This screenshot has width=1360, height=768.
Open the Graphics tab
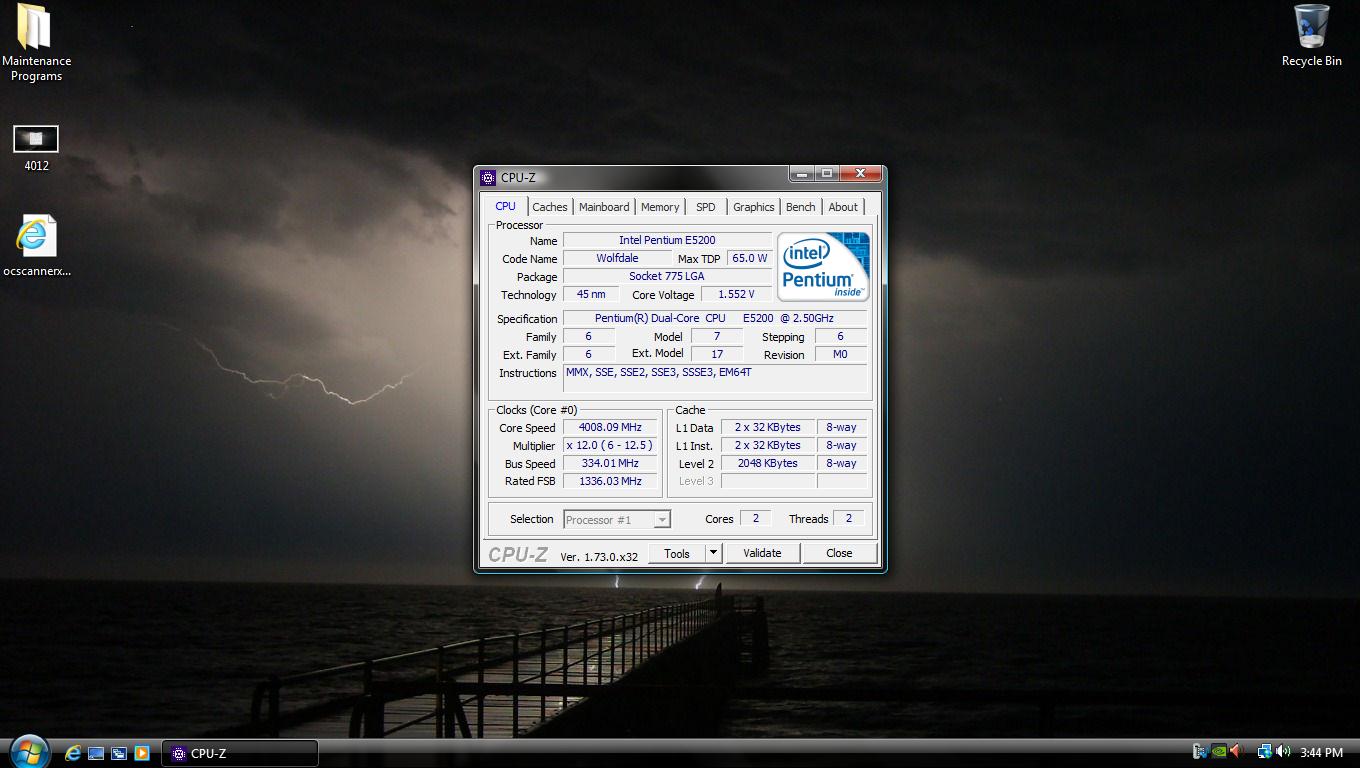pos(754,207)
